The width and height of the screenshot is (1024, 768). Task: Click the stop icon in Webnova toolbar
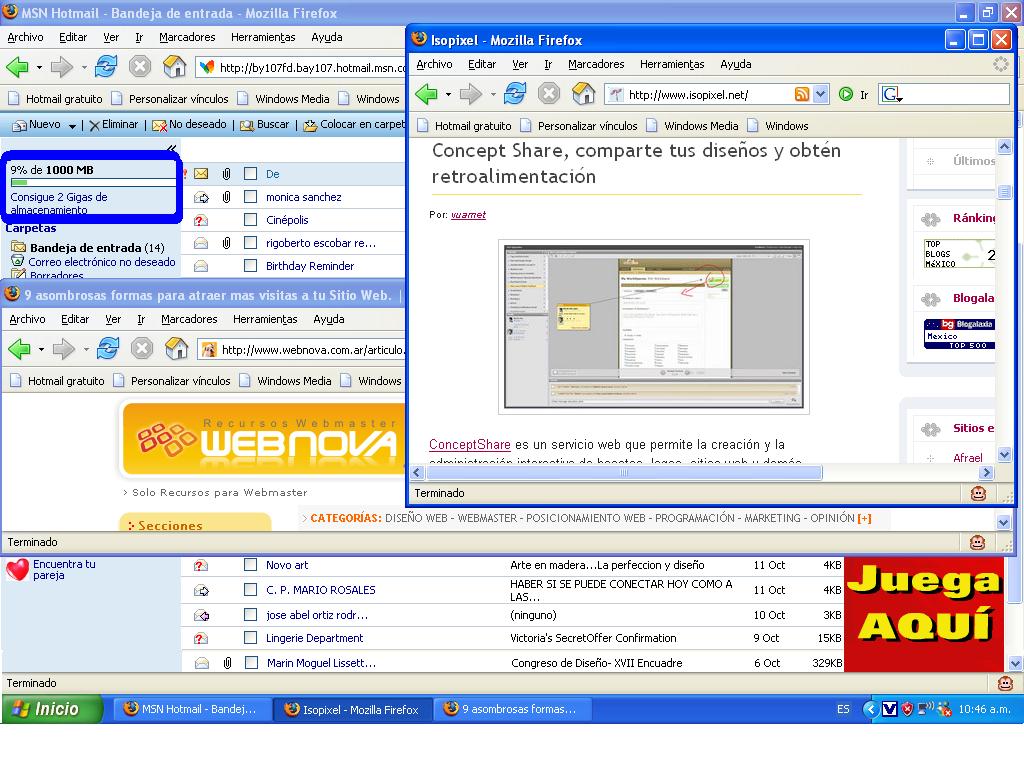(x=142, y=349)
